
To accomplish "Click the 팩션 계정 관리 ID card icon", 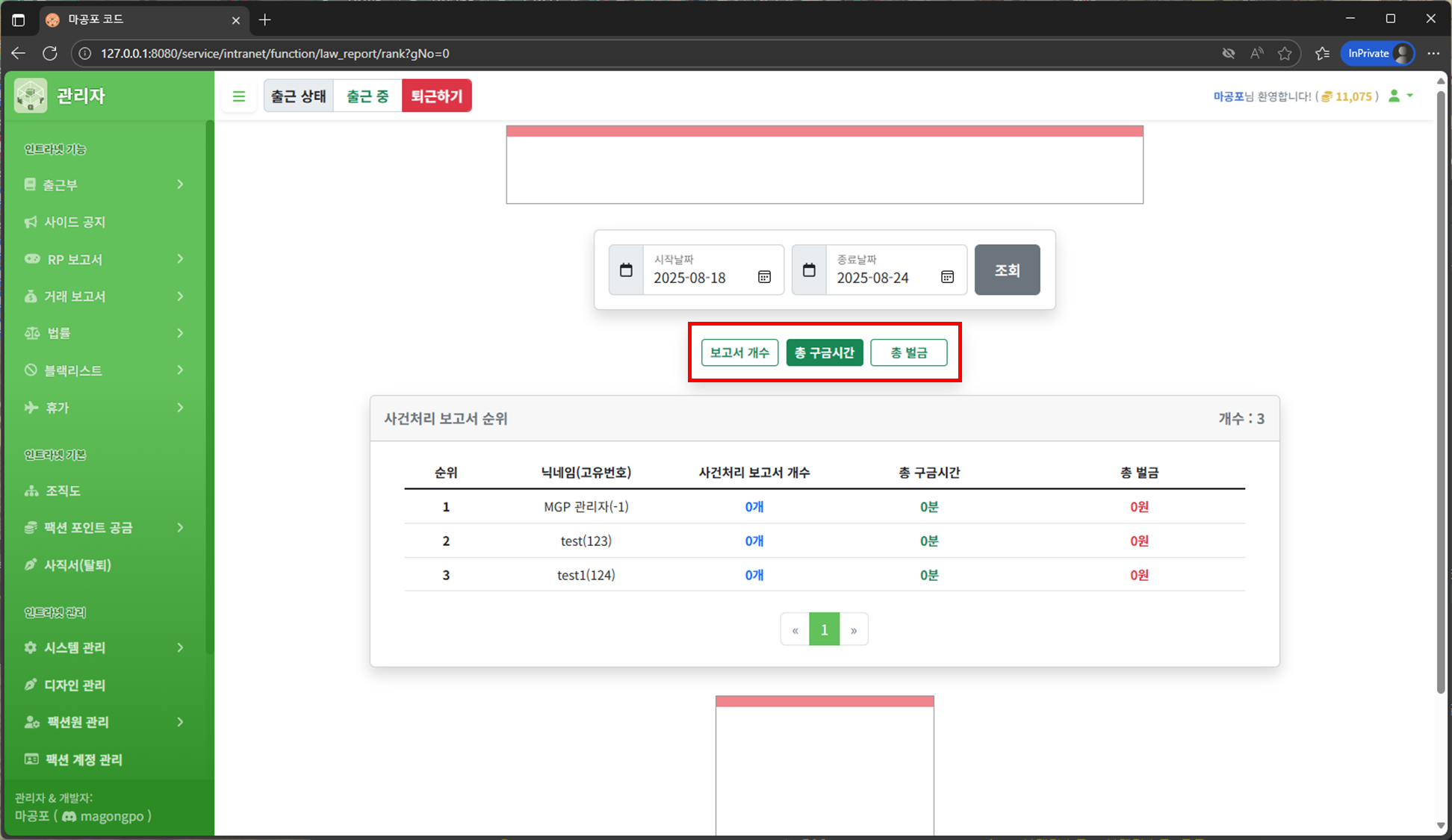I will click(x=31, y=759).
